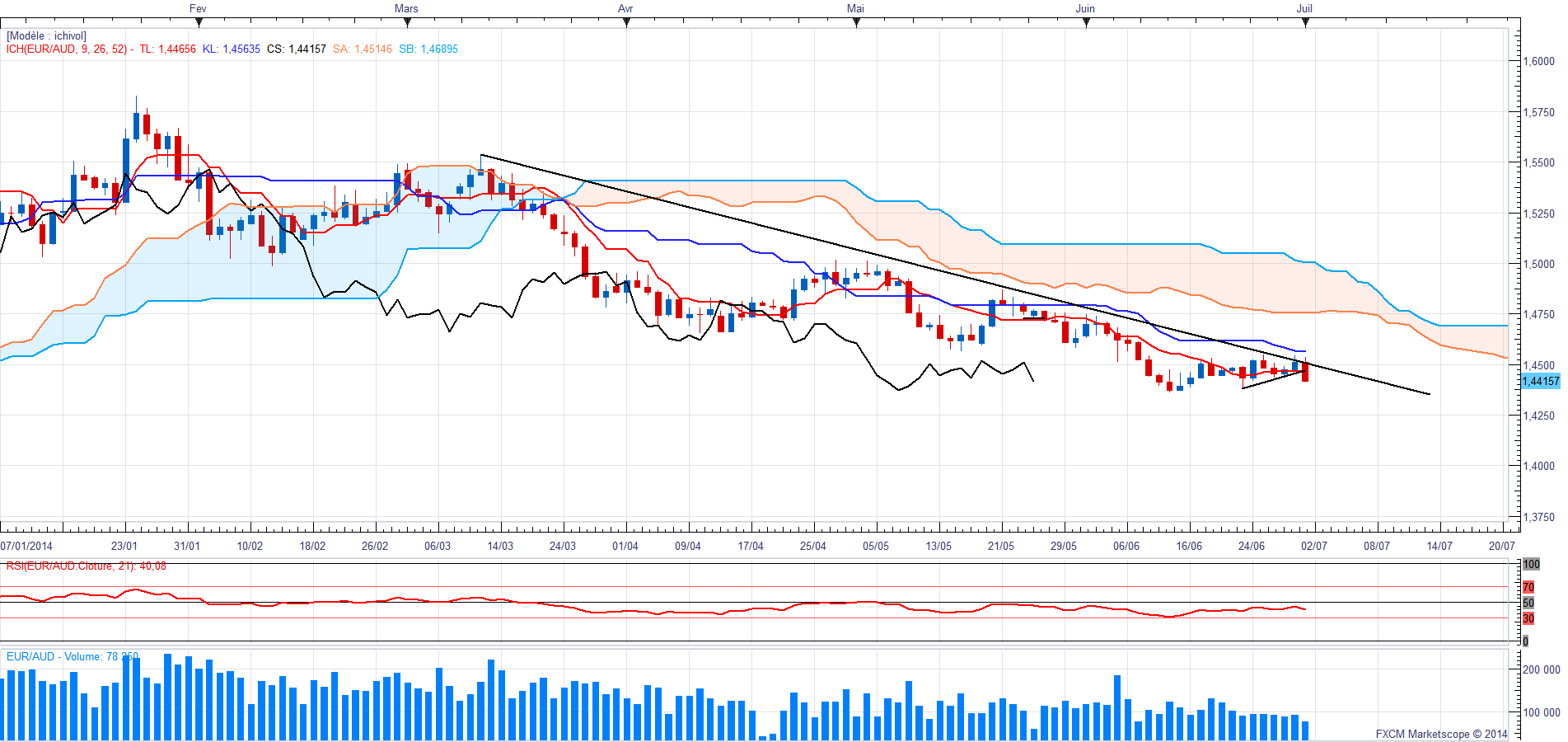The height and width of the screenshot is (742, 1568).
Task: Click the current price tag 1,44157
Action: point(1540,381)
